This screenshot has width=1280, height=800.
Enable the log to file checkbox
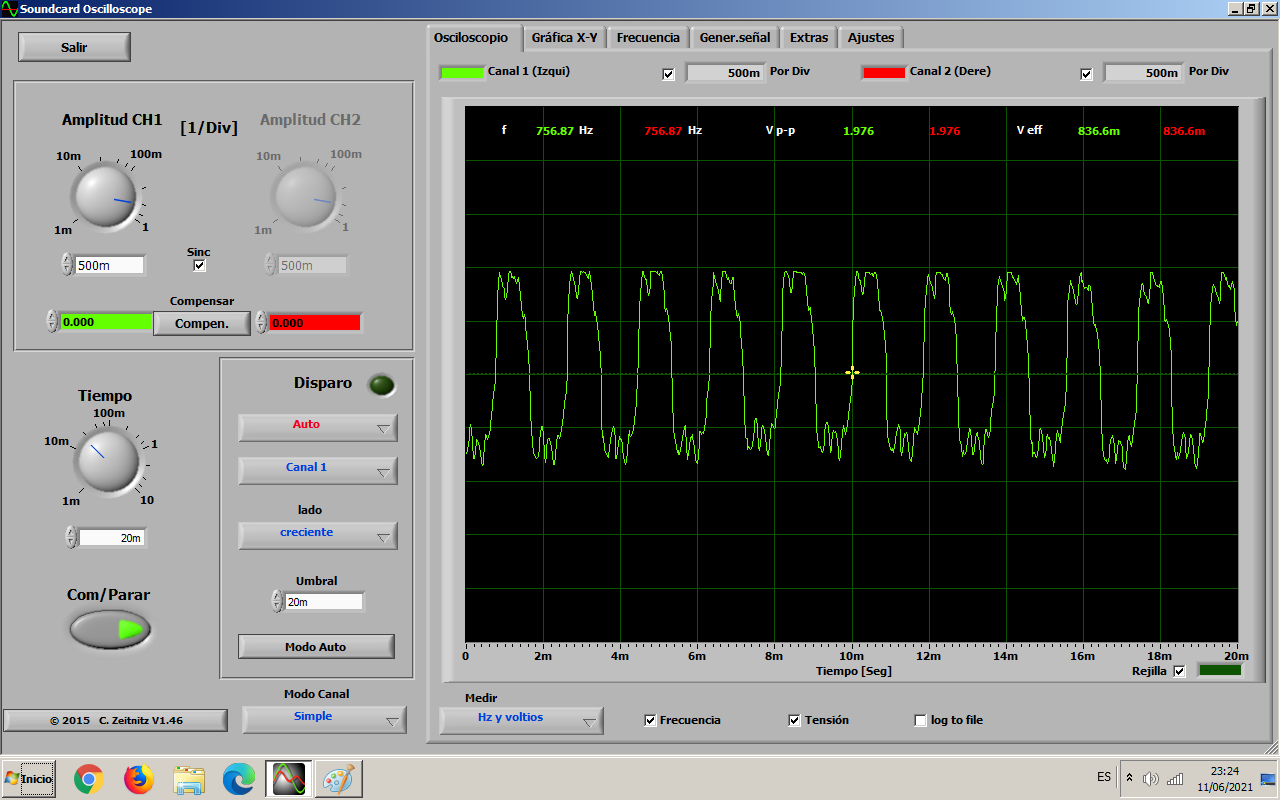[921, 720]
